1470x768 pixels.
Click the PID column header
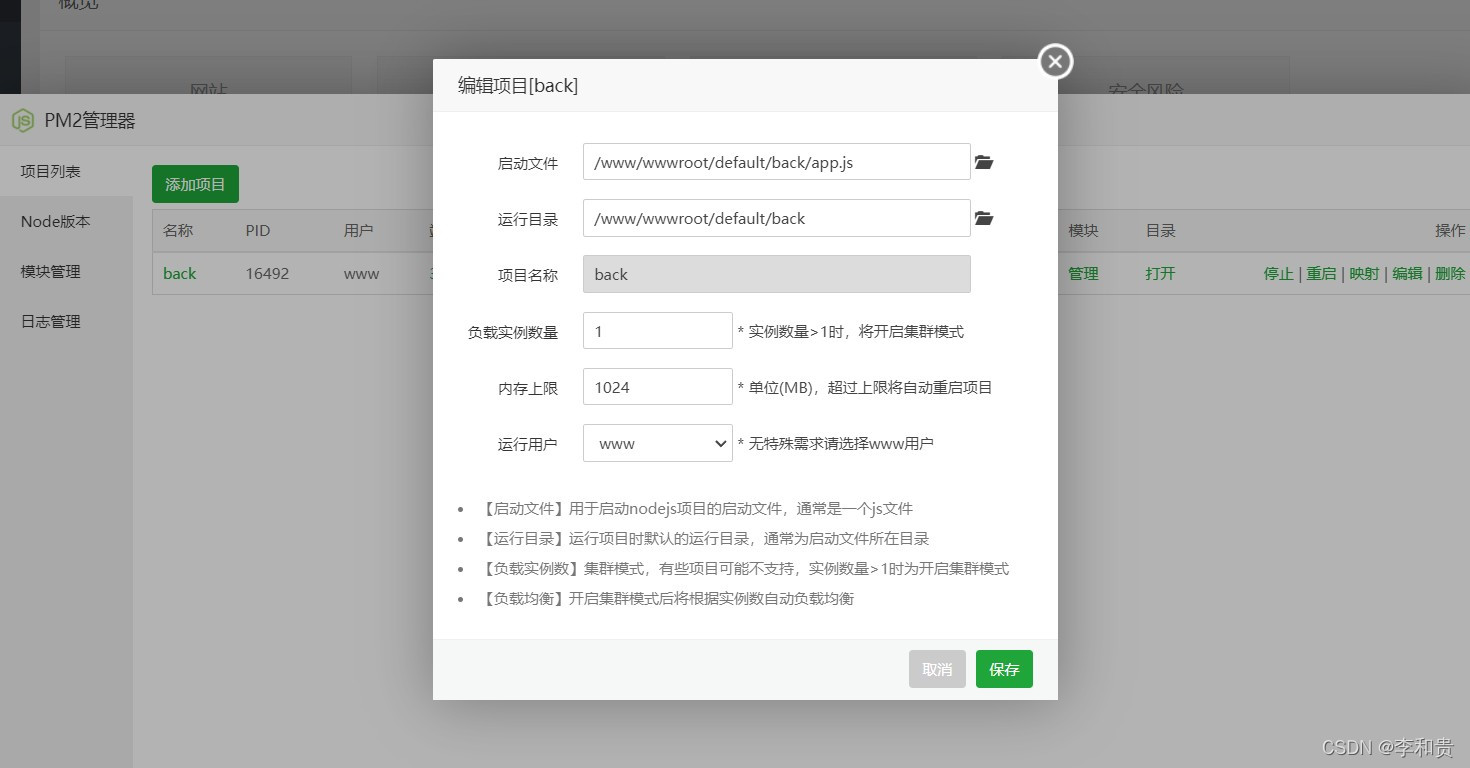pos(258,230)
